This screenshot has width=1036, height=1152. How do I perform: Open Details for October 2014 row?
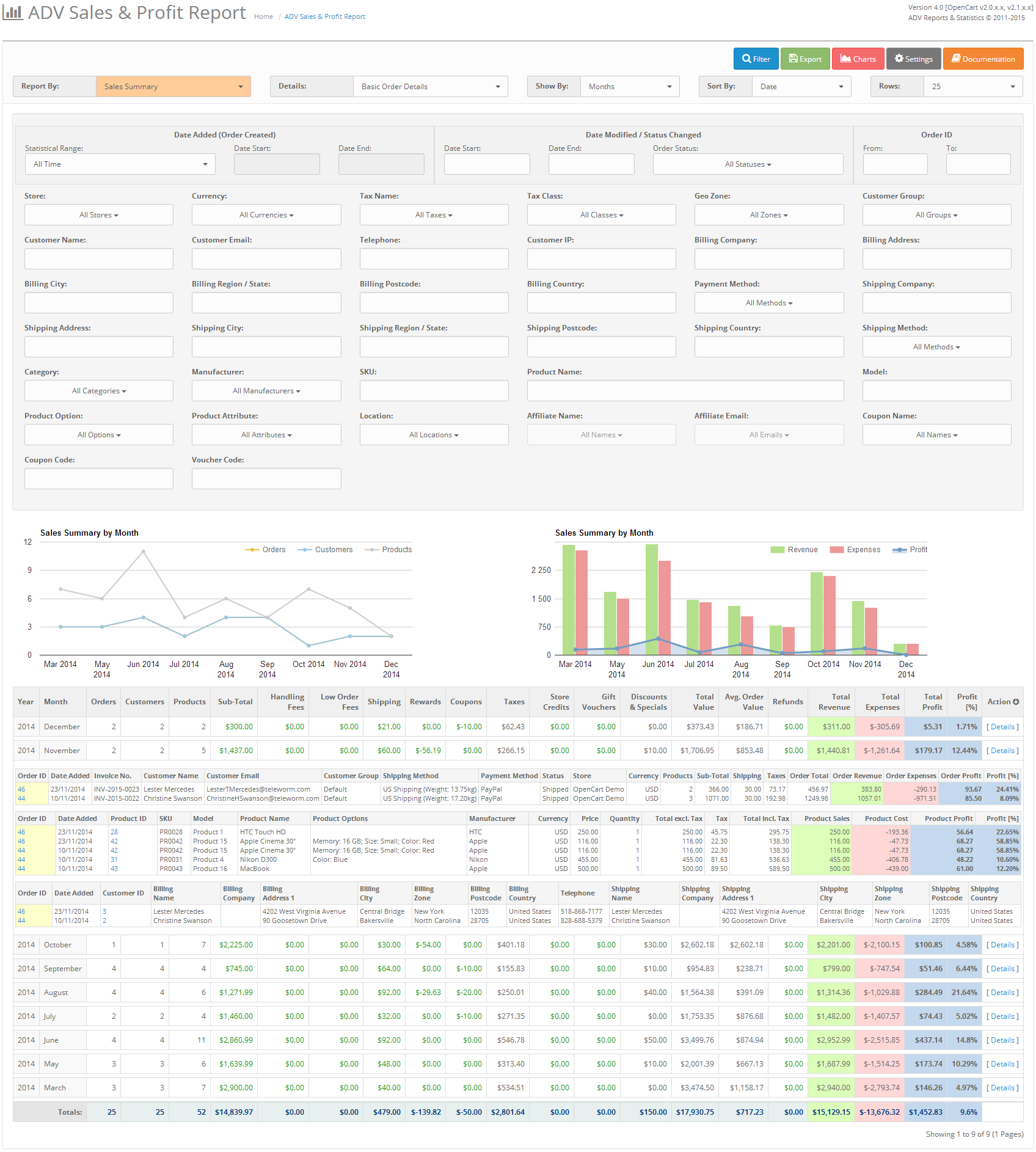(1003, 945)
